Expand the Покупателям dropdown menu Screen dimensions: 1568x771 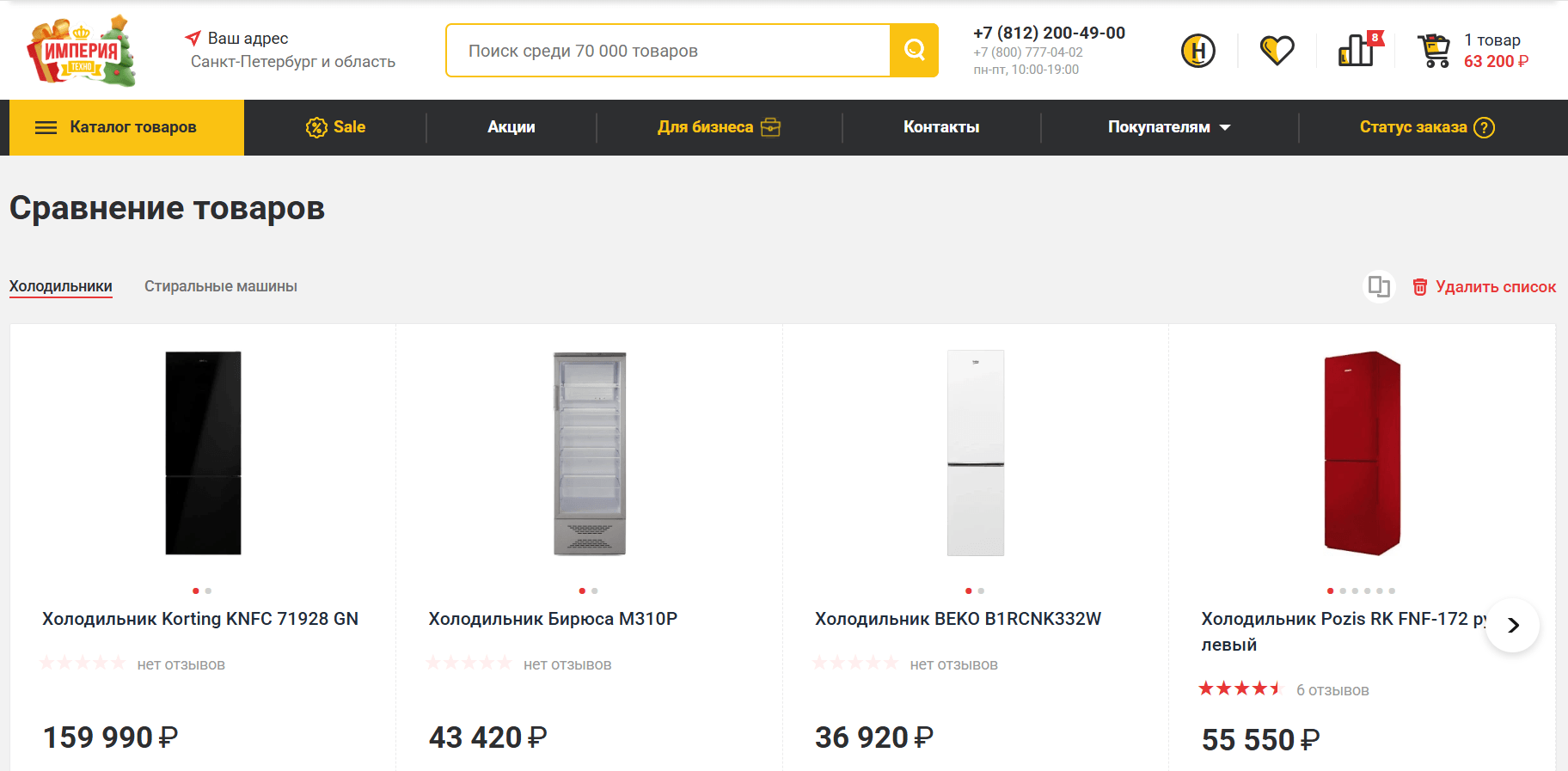(1168, 127)
